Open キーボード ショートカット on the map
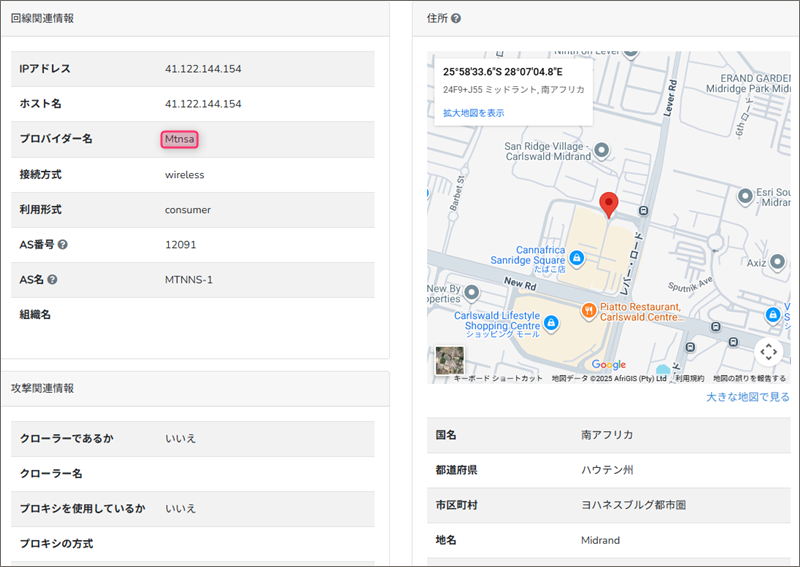Screen dimensions: 800x567 (x=498, y=379)
